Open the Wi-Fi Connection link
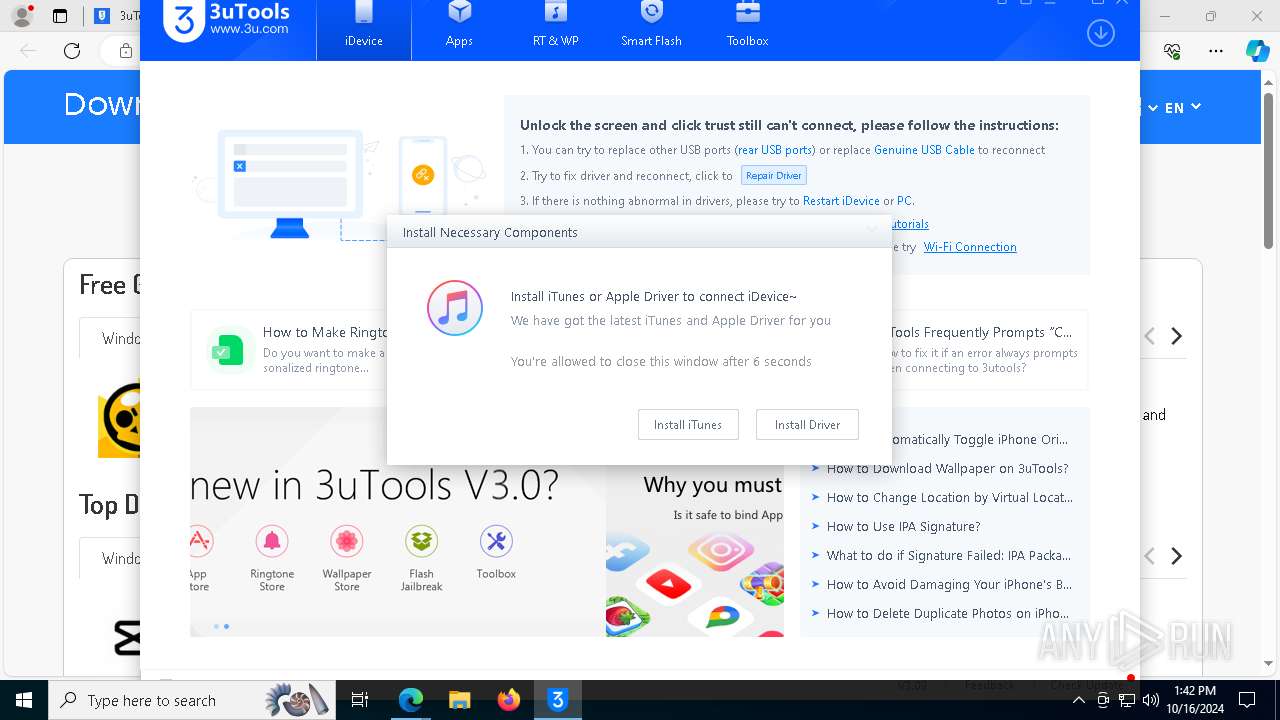This screenshot has height=720, width=1280. 970,247
